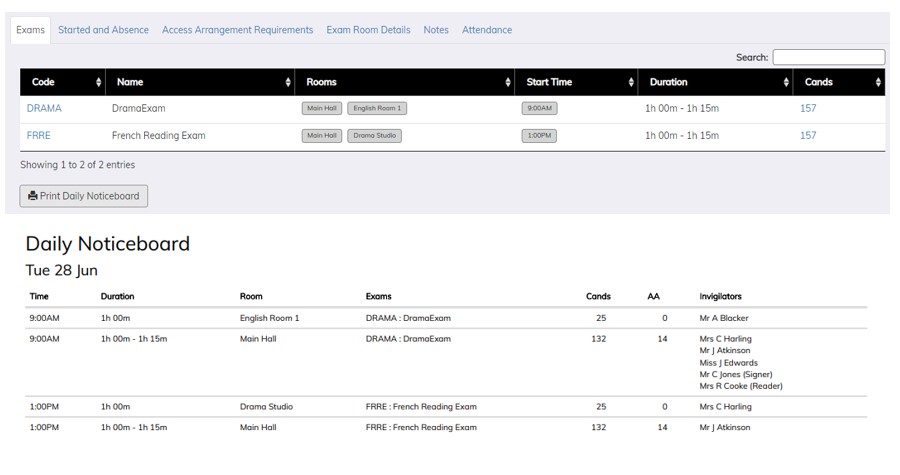Sort by Duration column sort icon
The image size is (900, 475).
tap(786, 82)
